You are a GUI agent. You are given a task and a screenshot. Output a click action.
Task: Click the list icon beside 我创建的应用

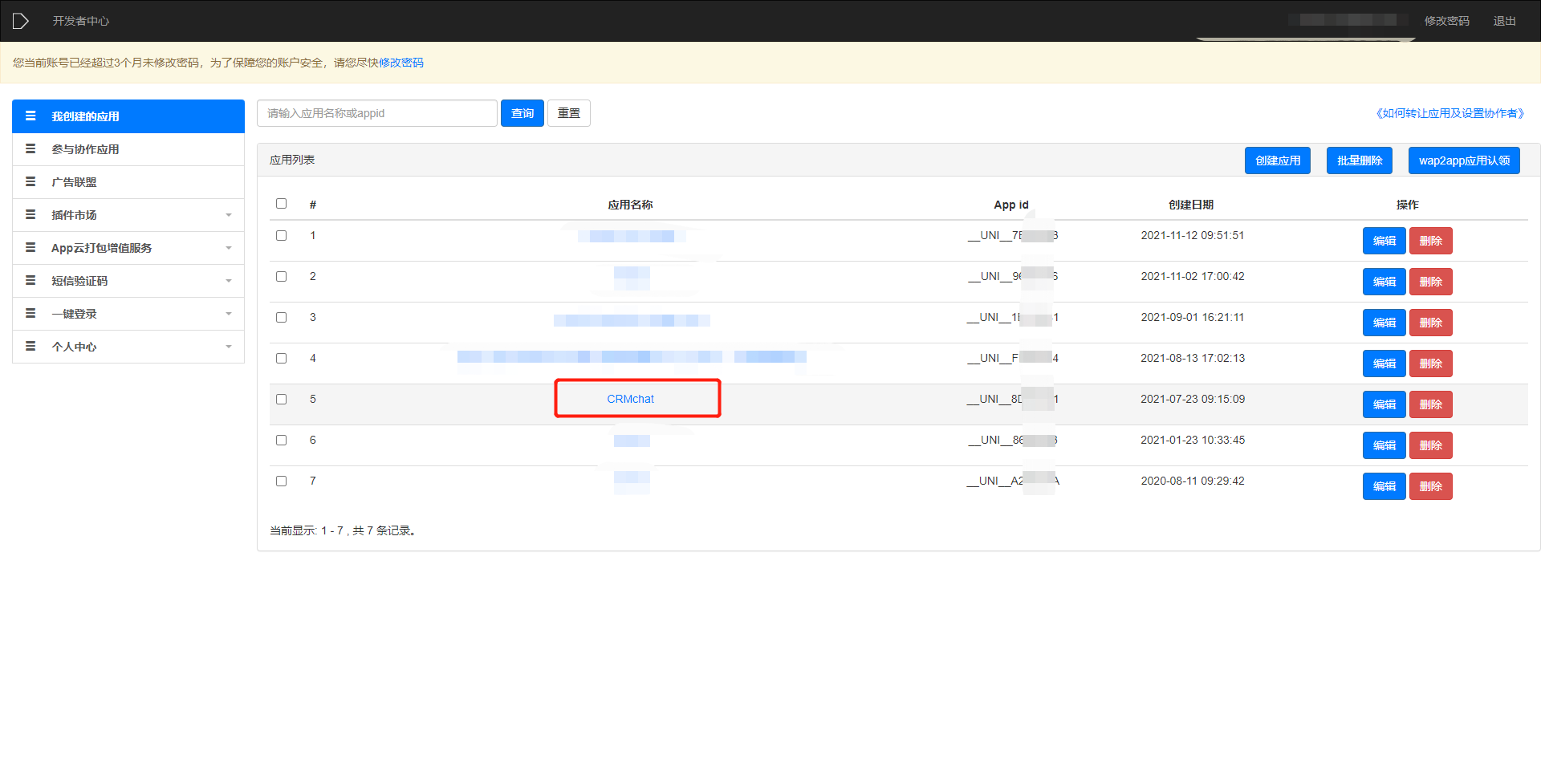pyautogui.click(x=30, y=116)
